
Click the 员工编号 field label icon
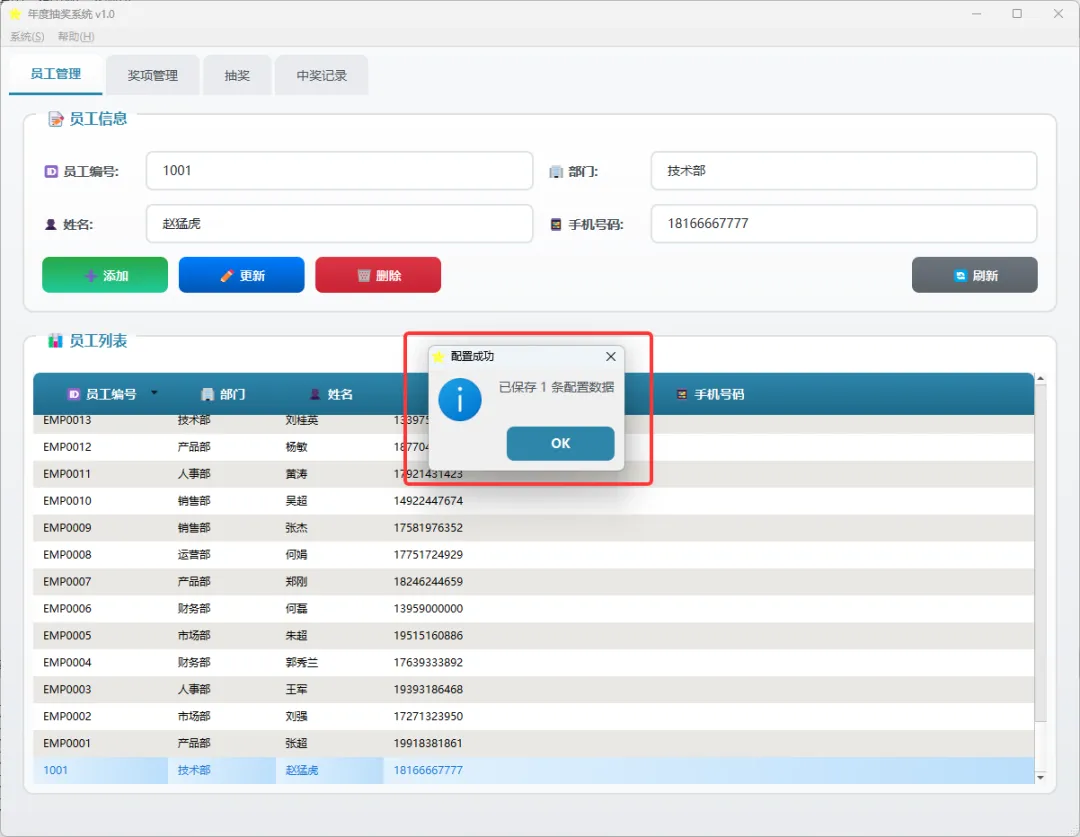[51, 172]
